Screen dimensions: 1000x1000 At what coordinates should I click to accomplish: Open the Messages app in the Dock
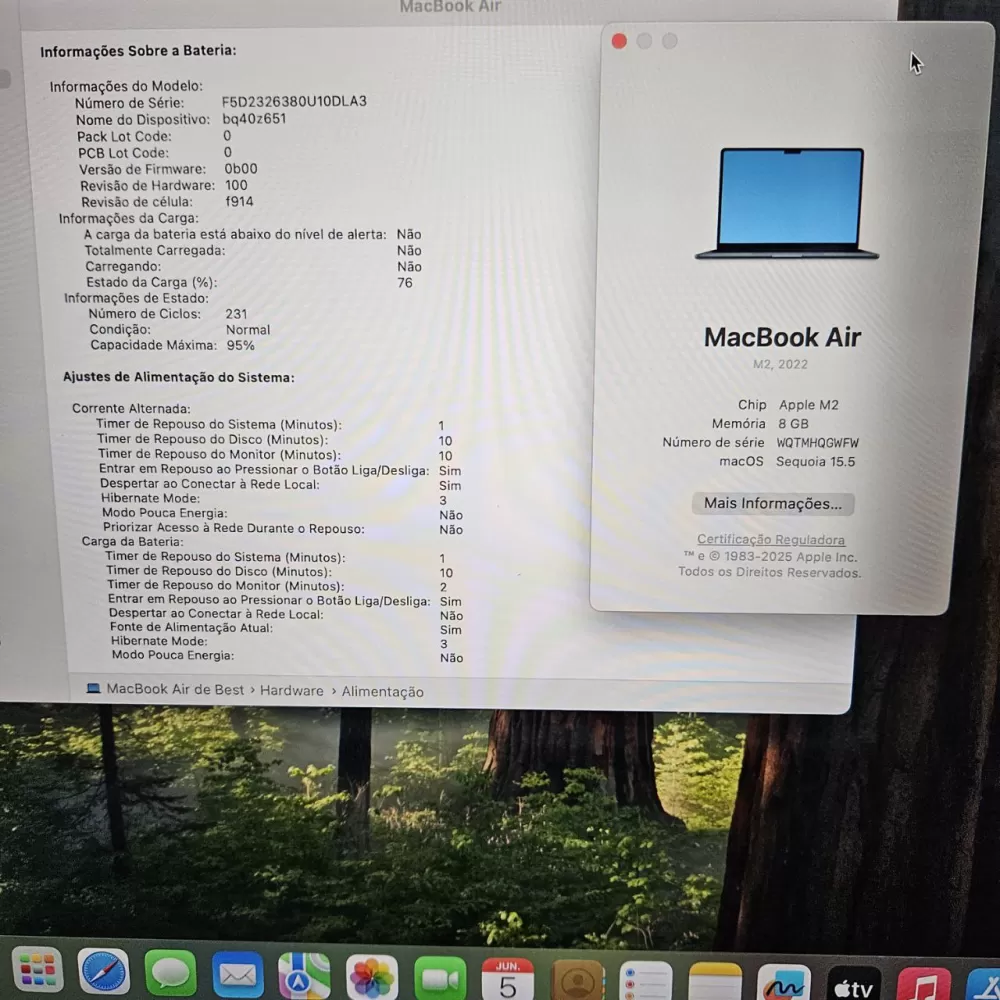click(x=170, y=974)
